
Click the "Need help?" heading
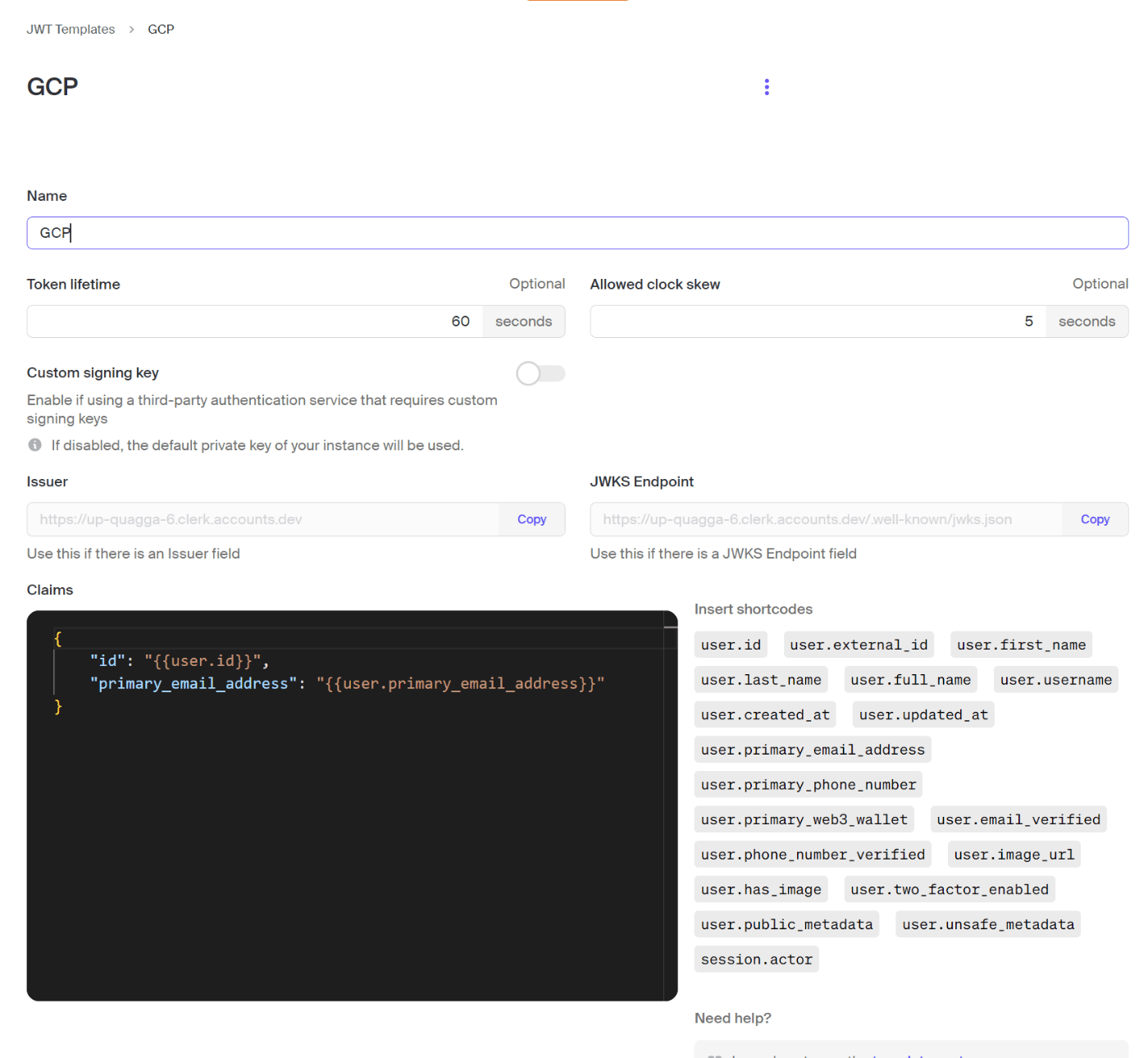coord(732,1018)
